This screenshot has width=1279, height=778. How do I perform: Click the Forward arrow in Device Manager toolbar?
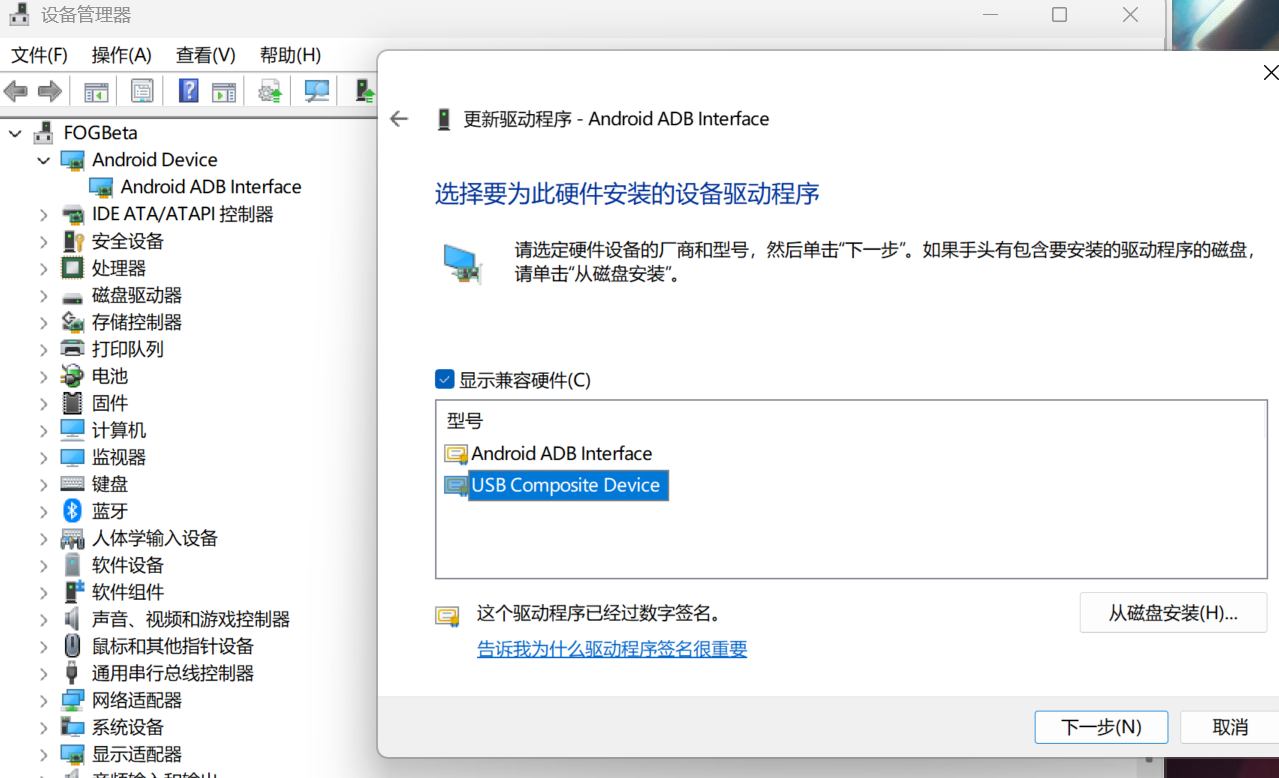[49, 92]
